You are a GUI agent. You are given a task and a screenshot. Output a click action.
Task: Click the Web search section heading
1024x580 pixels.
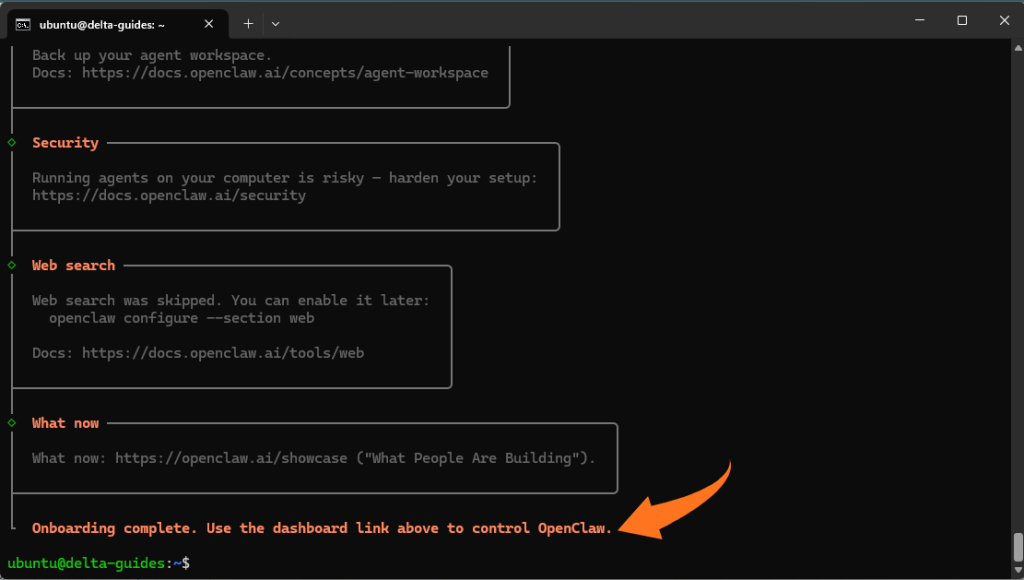[x=73, y=265]
